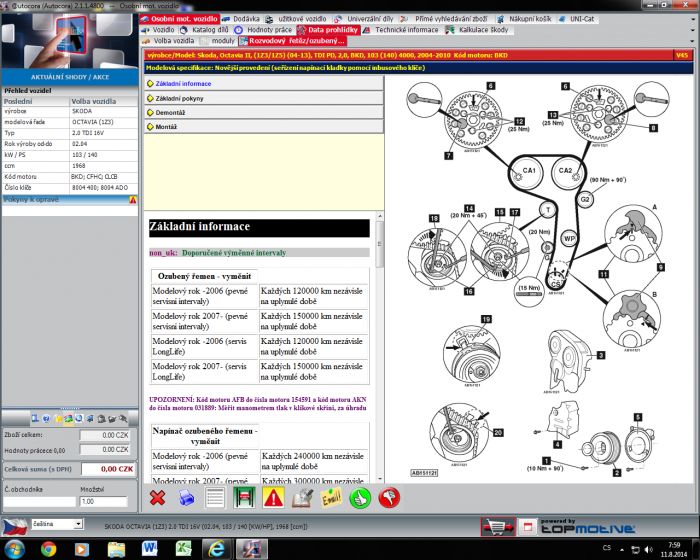The image size is (700, 560).
Task: Open the list document icon
Action: 215,497
